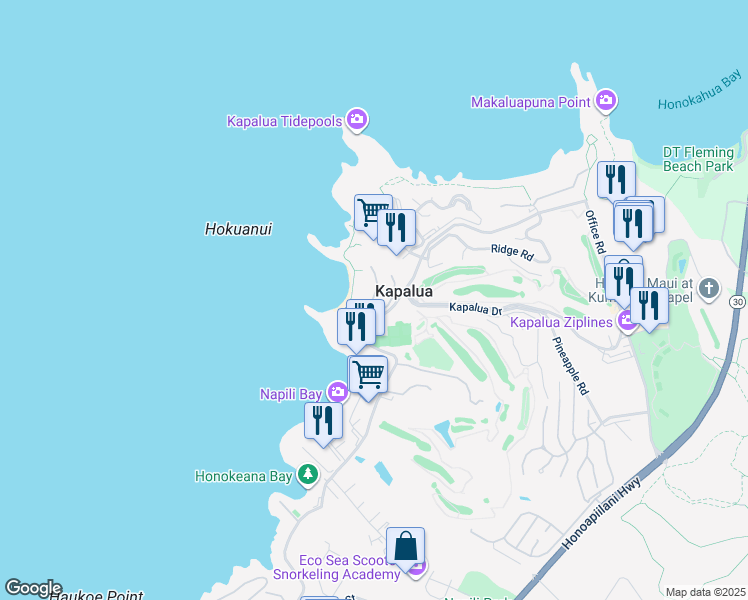
Task: Open the Napili Bay camera pin
Action: 338,393
